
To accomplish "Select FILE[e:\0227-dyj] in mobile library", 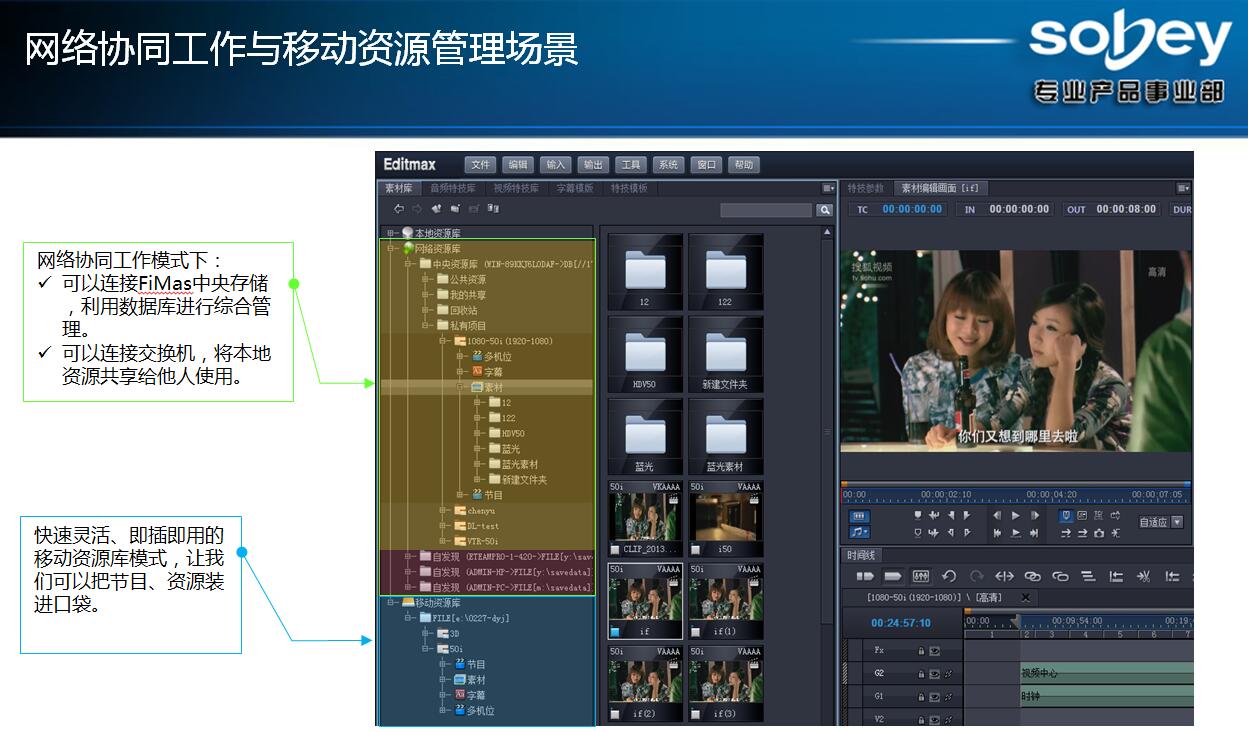I will [464, 618].
